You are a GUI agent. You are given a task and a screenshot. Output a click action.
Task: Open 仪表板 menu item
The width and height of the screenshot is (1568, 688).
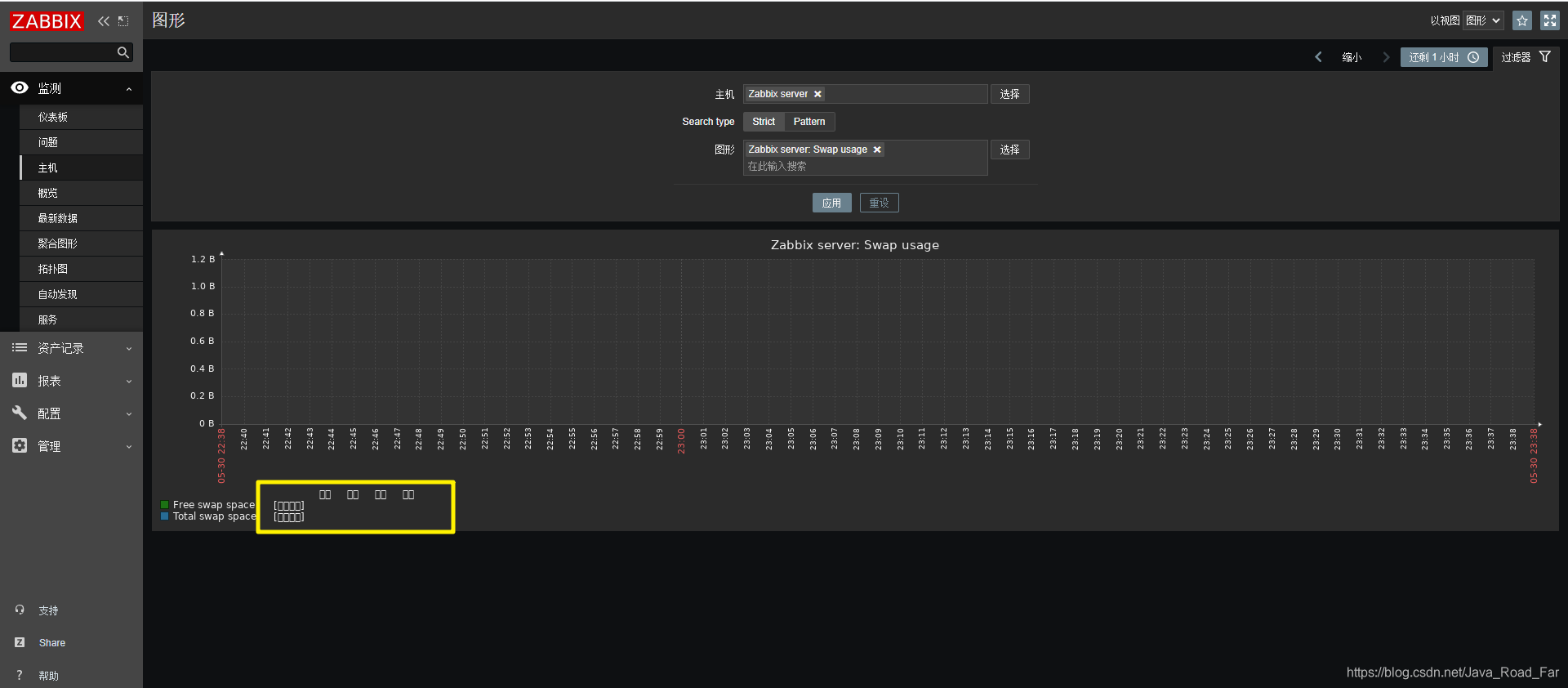pos(81,117)
